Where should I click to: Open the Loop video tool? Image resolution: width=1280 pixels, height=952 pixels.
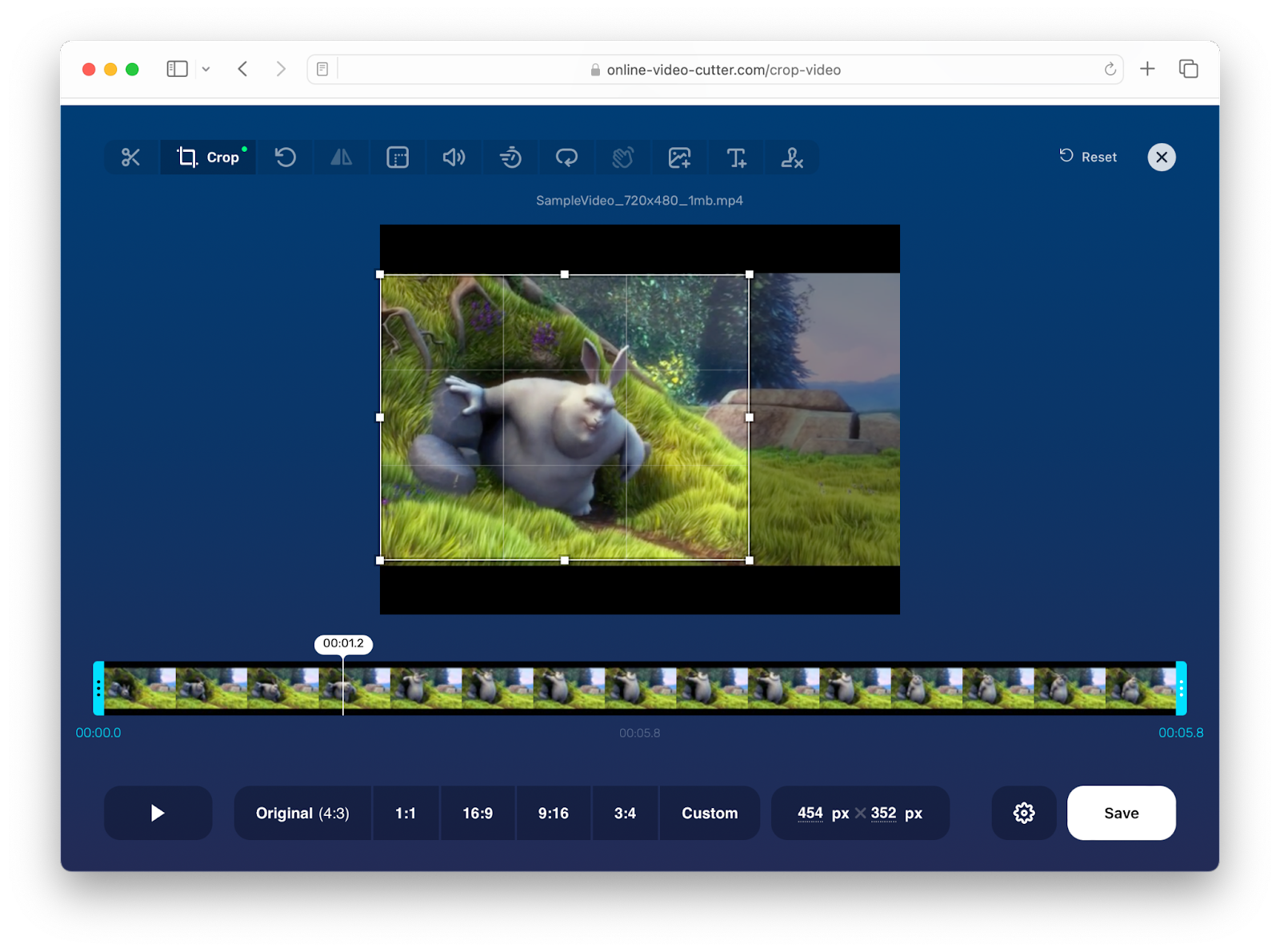(x=566, y=158)
